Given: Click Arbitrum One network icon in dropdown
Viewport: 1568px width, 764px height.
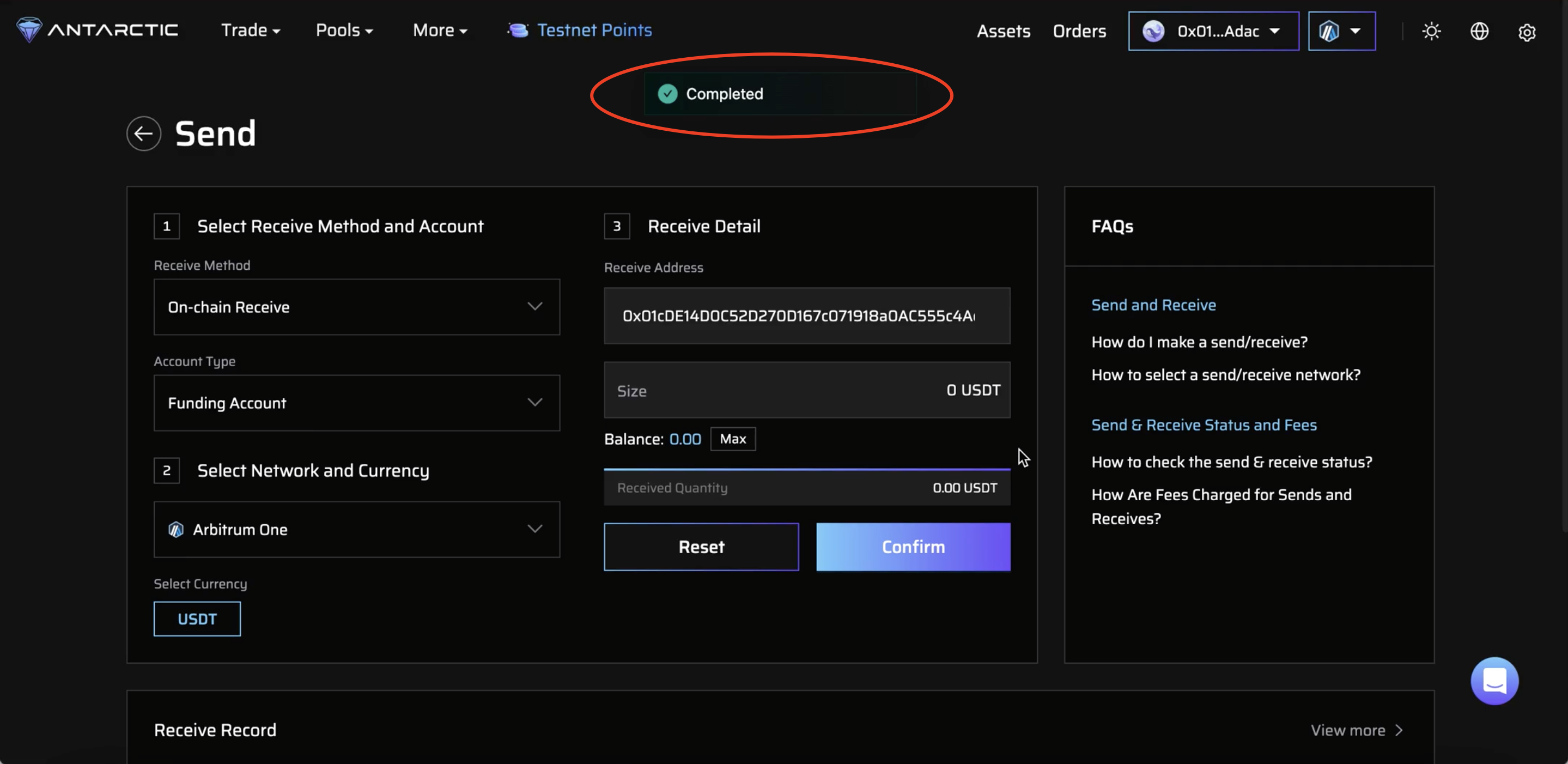Looking at the screenshot, I should [x=176, y=530].
